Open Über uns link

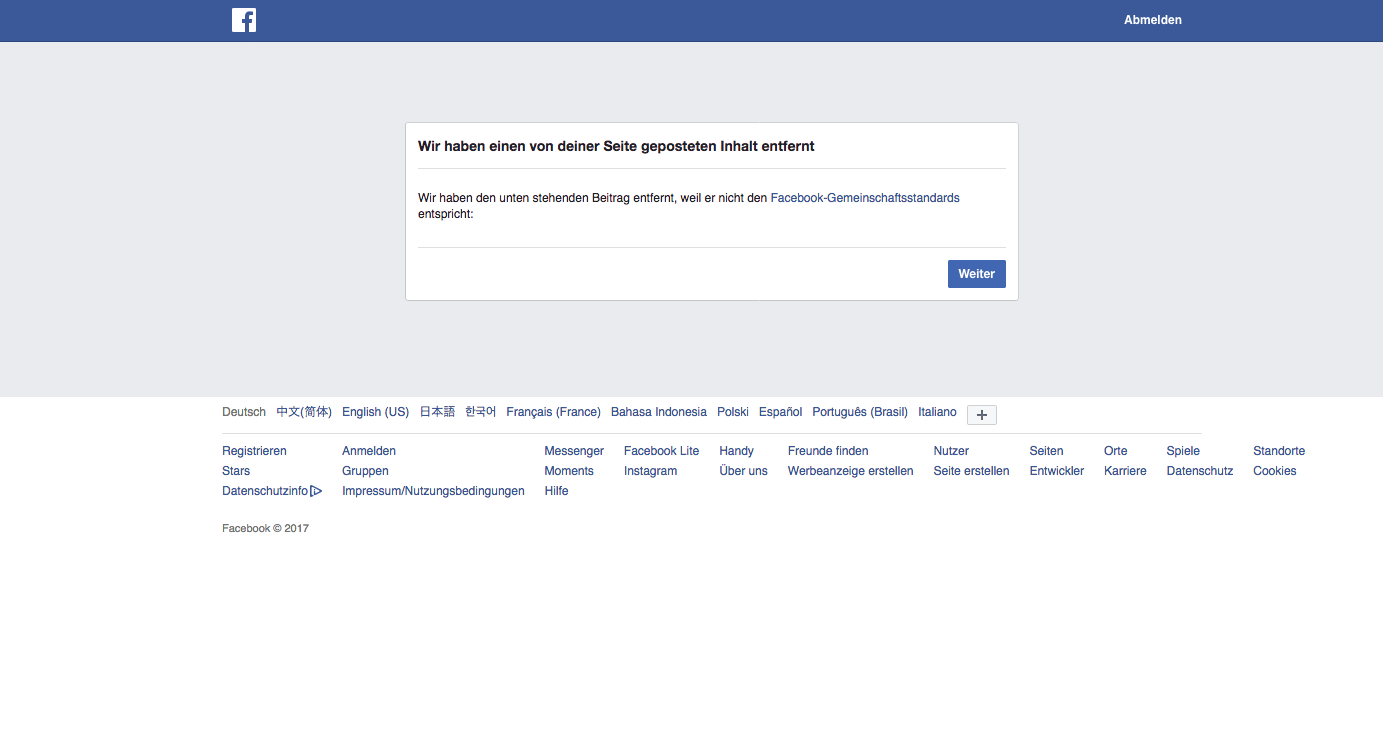pos(744,471)
